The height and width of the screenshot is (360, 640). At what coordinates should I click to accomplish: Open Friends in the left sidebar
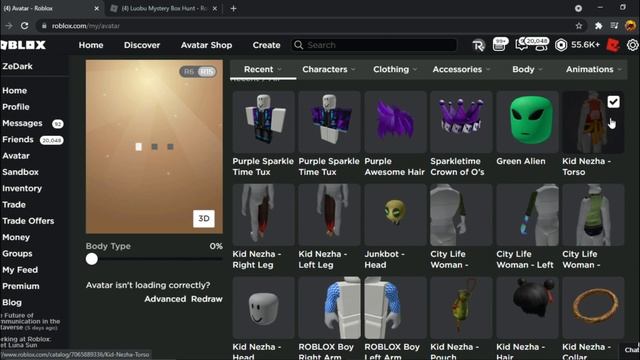(x=18, y=140)
